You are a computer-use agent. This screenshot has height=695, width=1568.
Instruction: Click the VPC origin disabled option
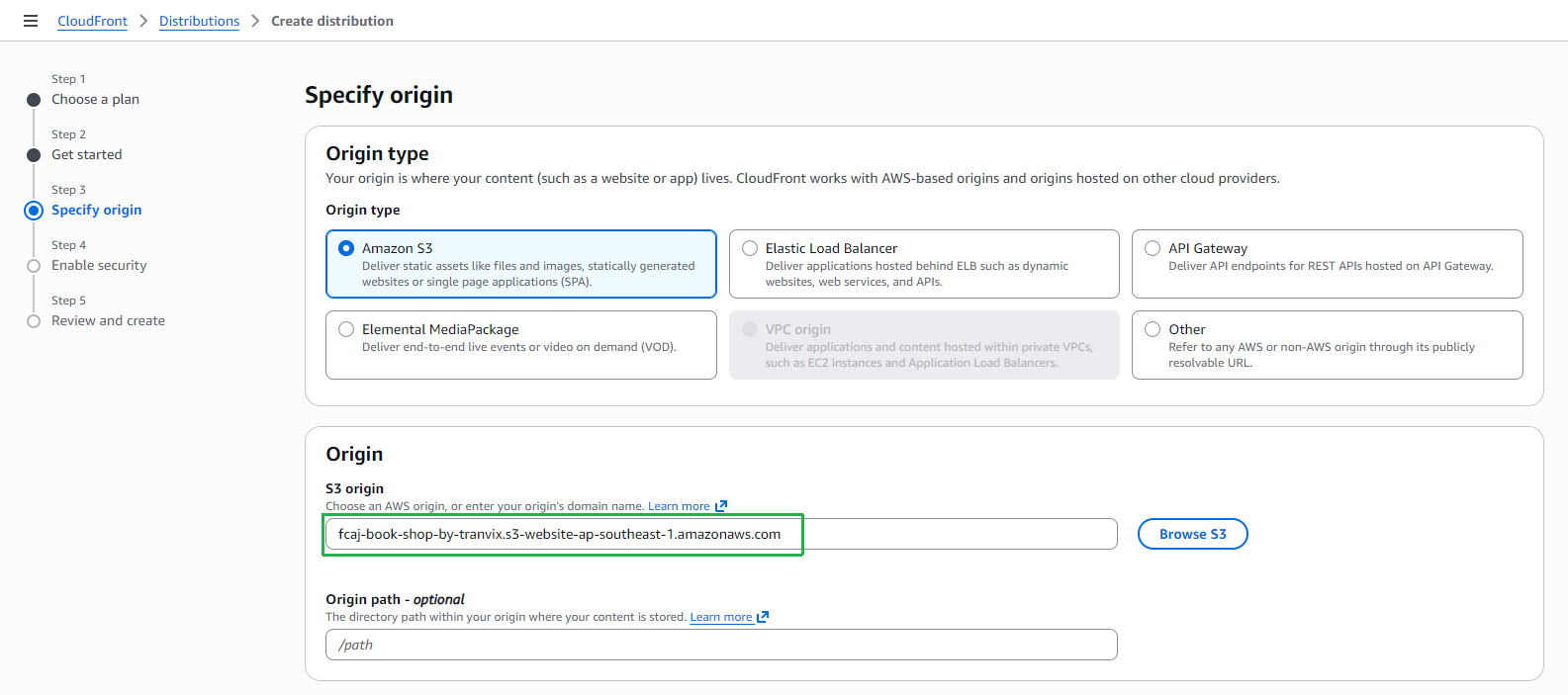coord(924,345)
